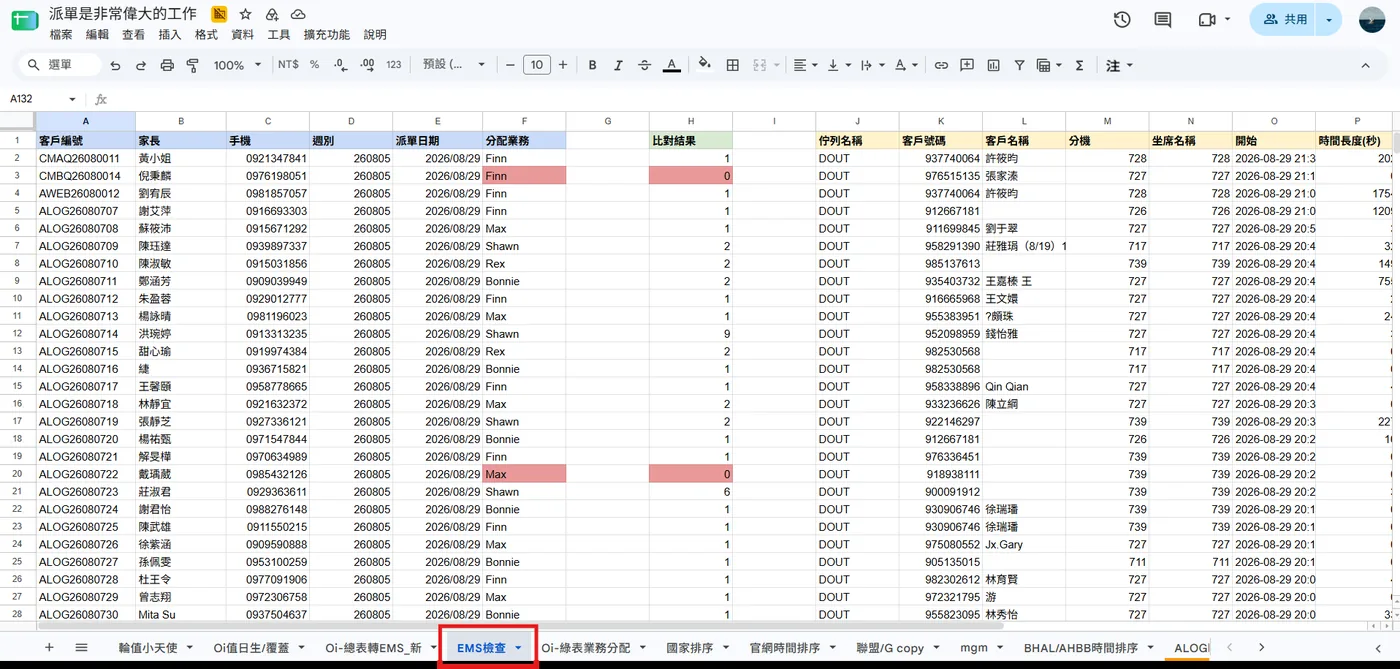Open the 擴充功能 menu

pyautogui.click(x=326, y=34)
